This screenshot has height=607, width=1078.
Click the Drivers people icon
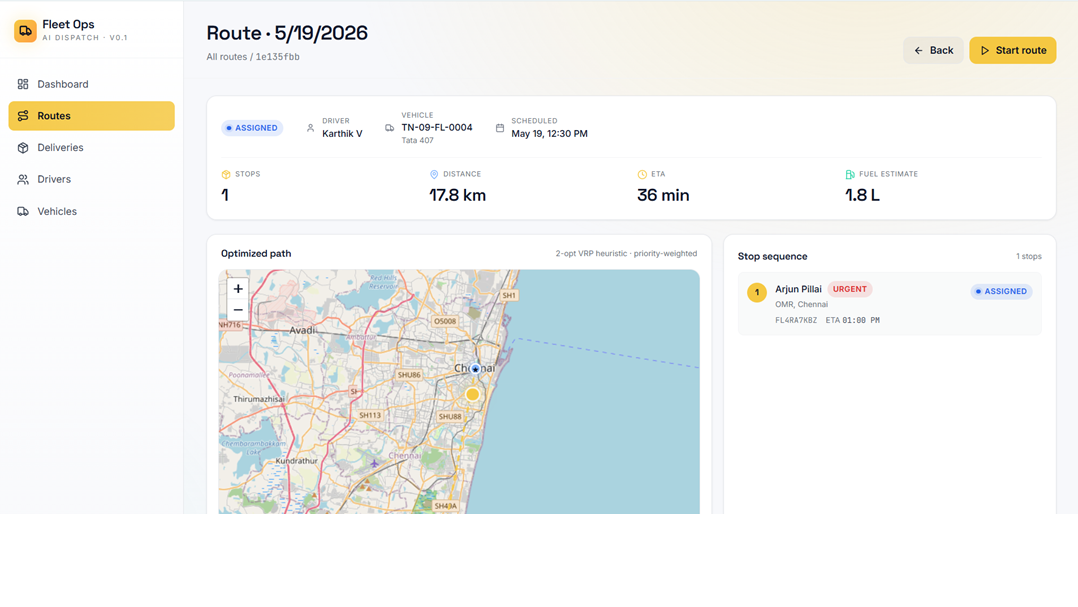[x=23, y=179]
